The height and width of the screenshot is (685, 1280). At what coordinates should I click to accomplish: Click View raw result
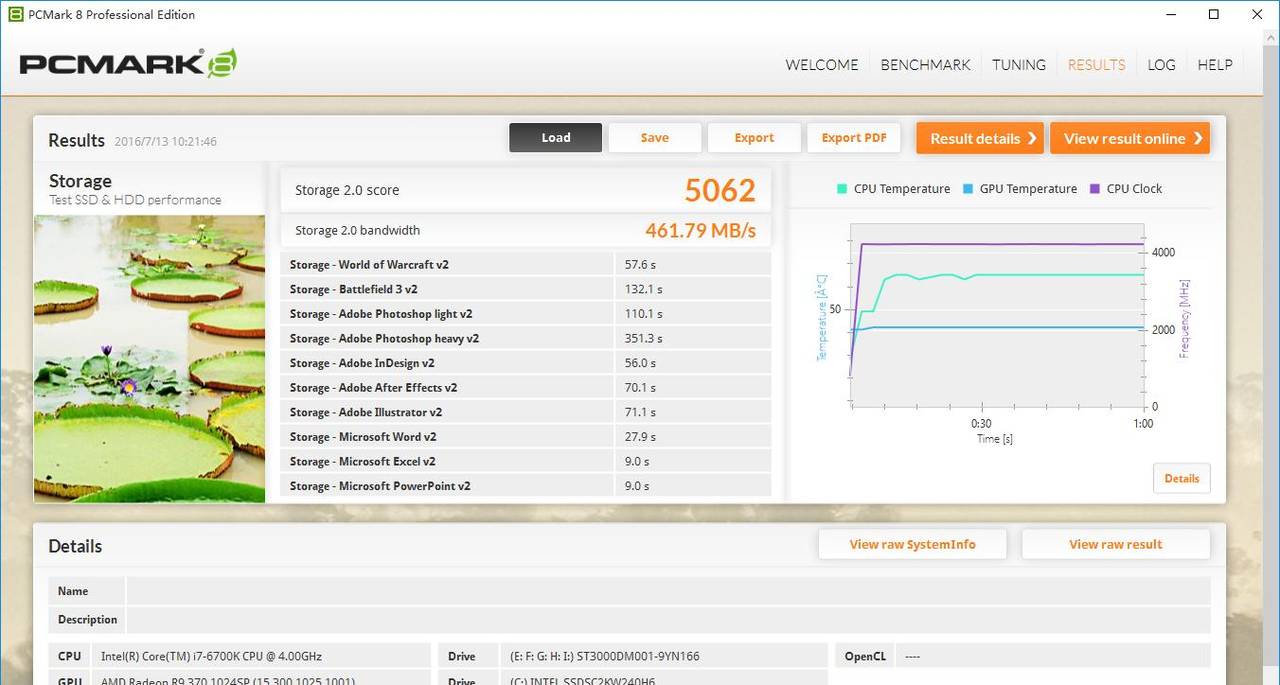(1115, 545)
